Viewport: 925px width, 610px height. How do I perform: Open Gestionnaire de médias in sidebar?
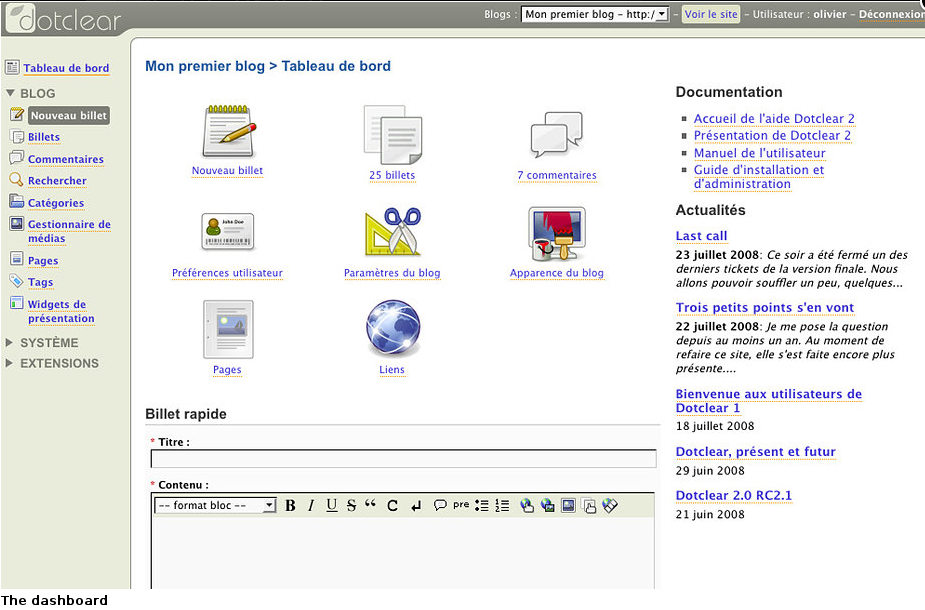pyautogui.click(x=69, y=231)
